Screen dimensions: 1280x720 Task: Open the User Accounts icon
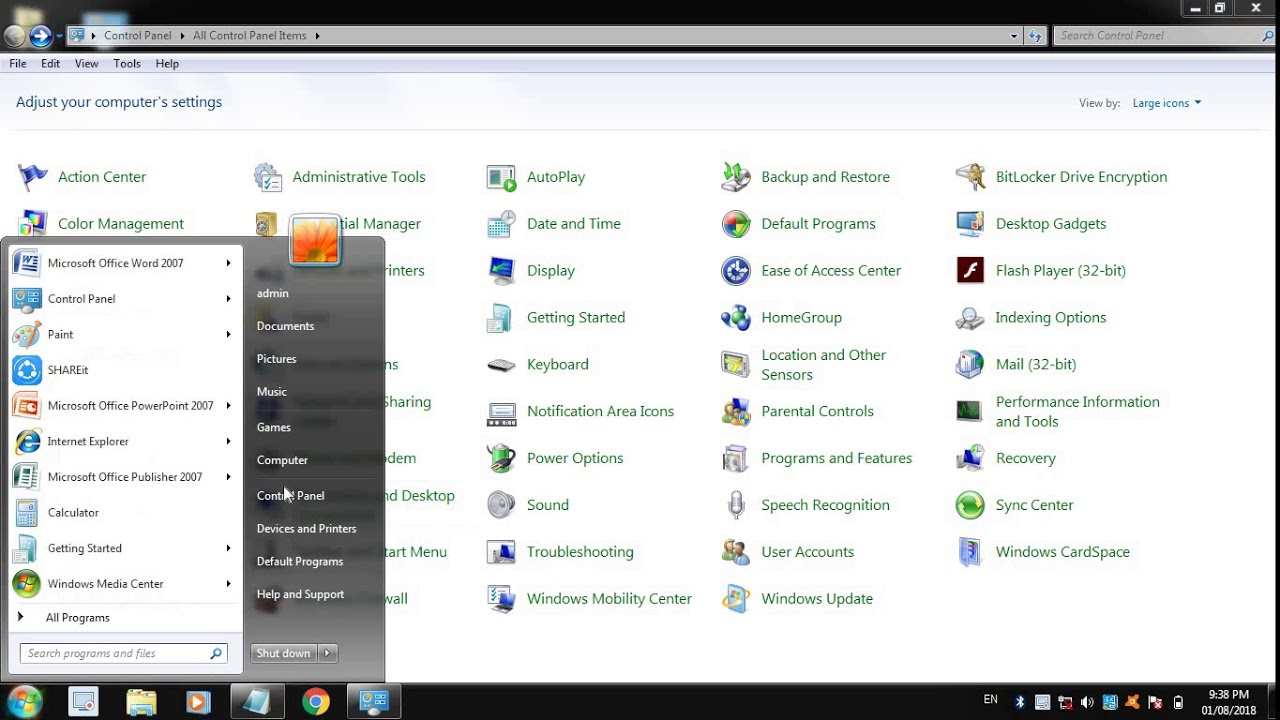pyautogui.click(x=736, y=552)
